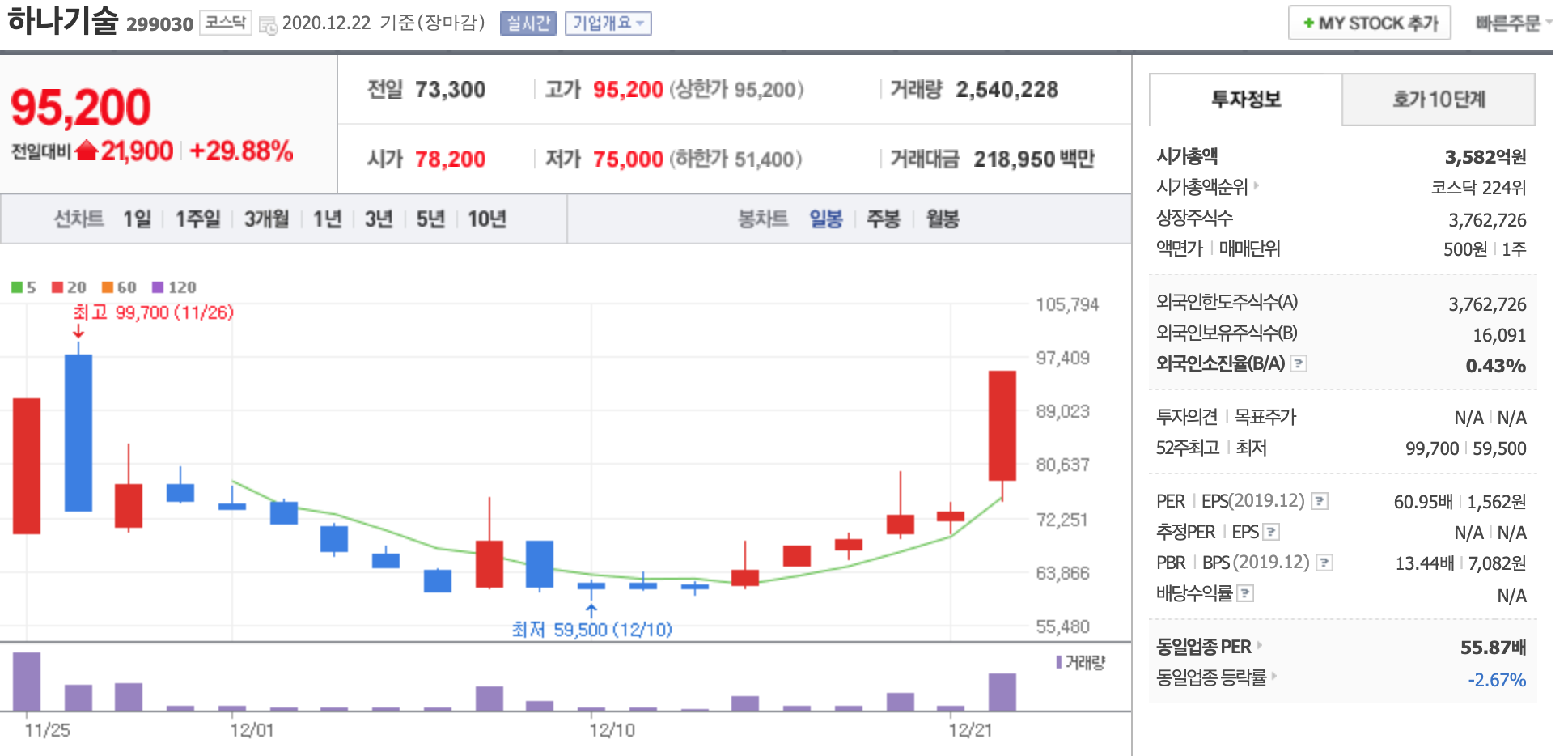Click the 최고 99,700 (11/26) chart label

coord(154,312)
